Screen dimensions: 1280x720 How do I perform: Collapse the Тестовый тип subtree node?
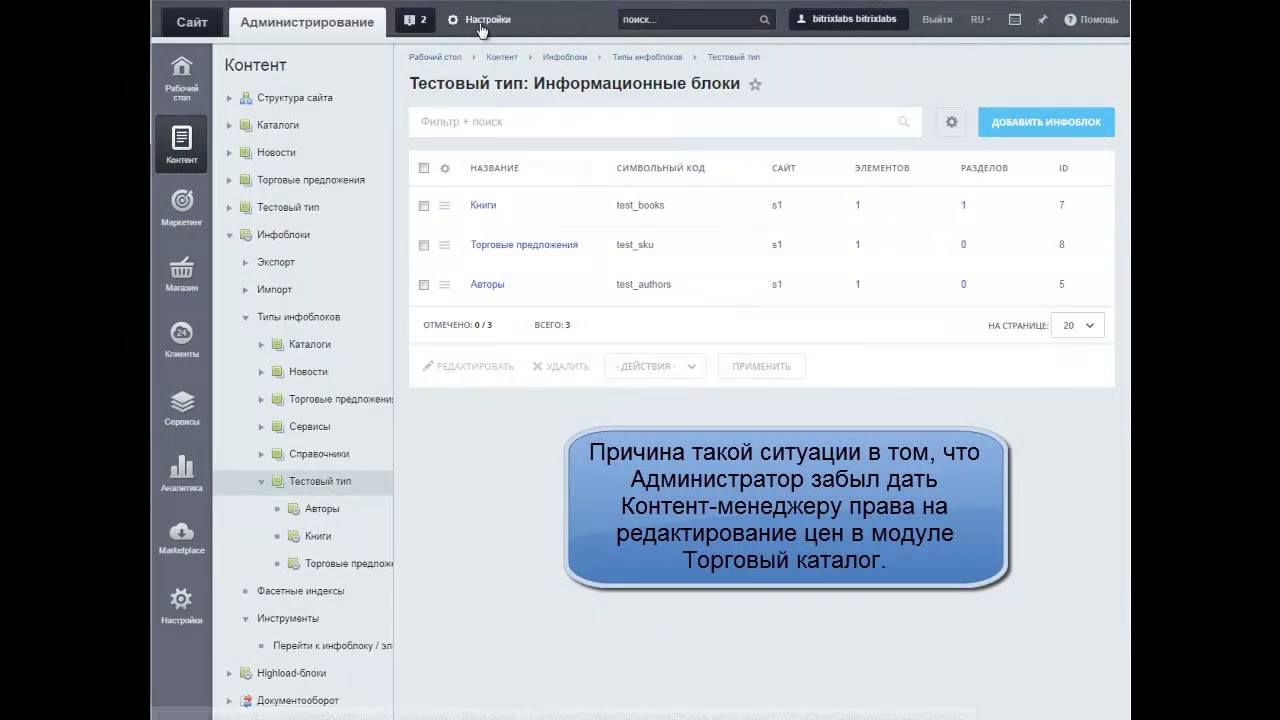pyautogui.click(x=261, y=481)
